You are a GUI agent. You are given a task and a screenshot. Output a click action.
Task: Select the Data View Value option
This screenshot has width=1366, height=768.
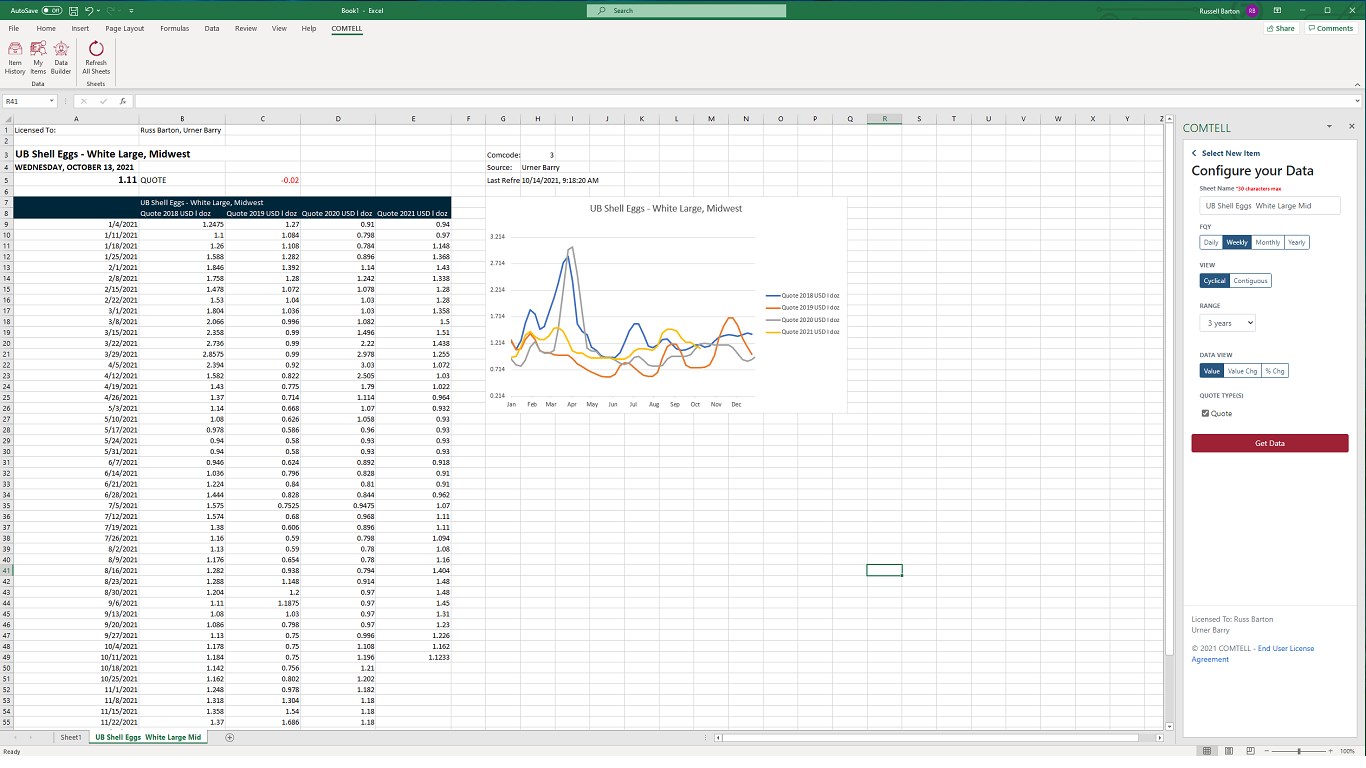(x=1212, y=371)
